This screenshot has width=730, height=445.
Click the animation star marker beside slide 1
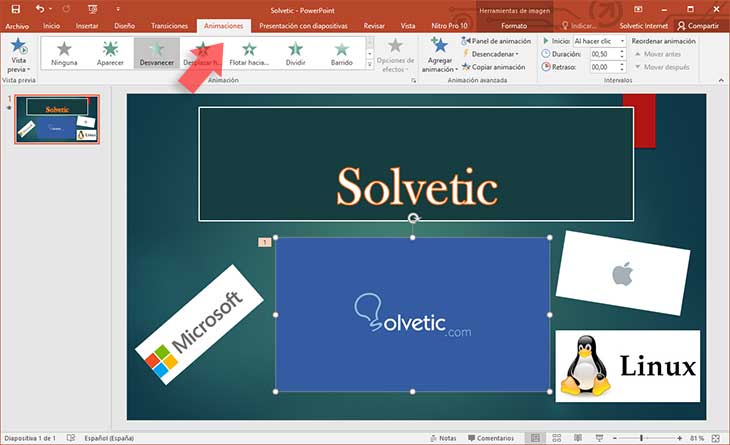[9, 108]
